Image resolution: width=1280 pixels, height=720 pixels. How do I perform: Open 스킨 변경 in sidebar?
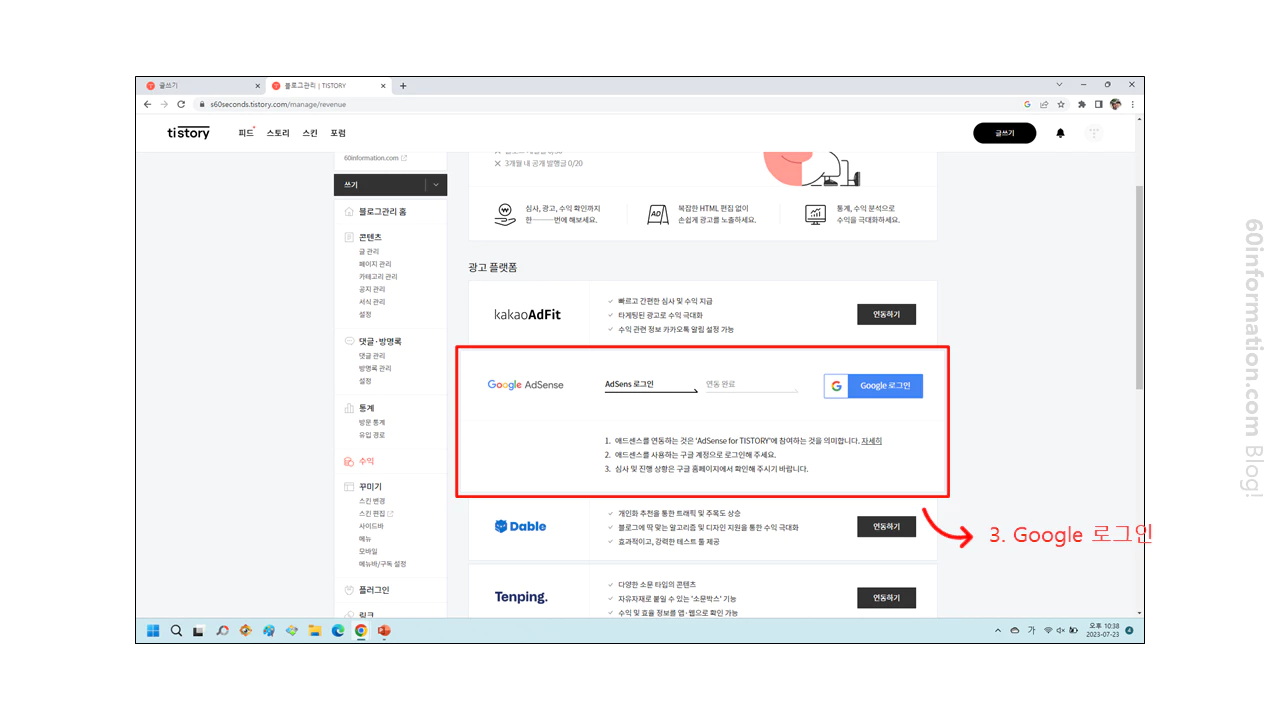pos(372,500)
